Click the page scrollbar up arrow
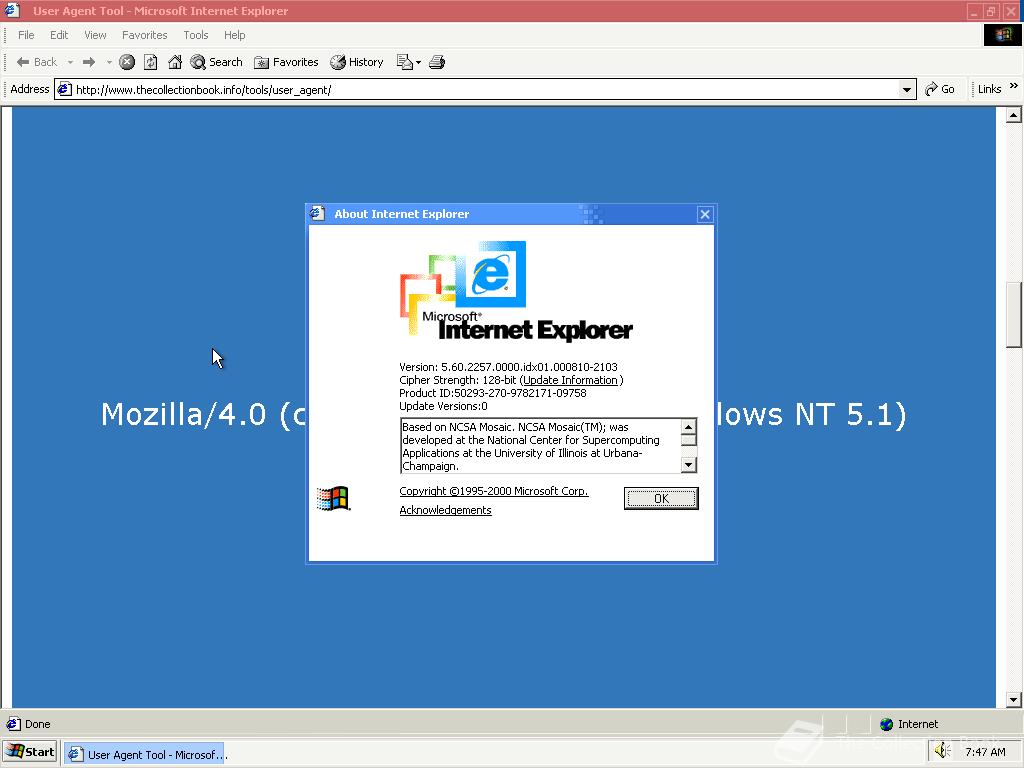Image resolution: width=1024 pixels, height=768 pixels. [1014, 116]
